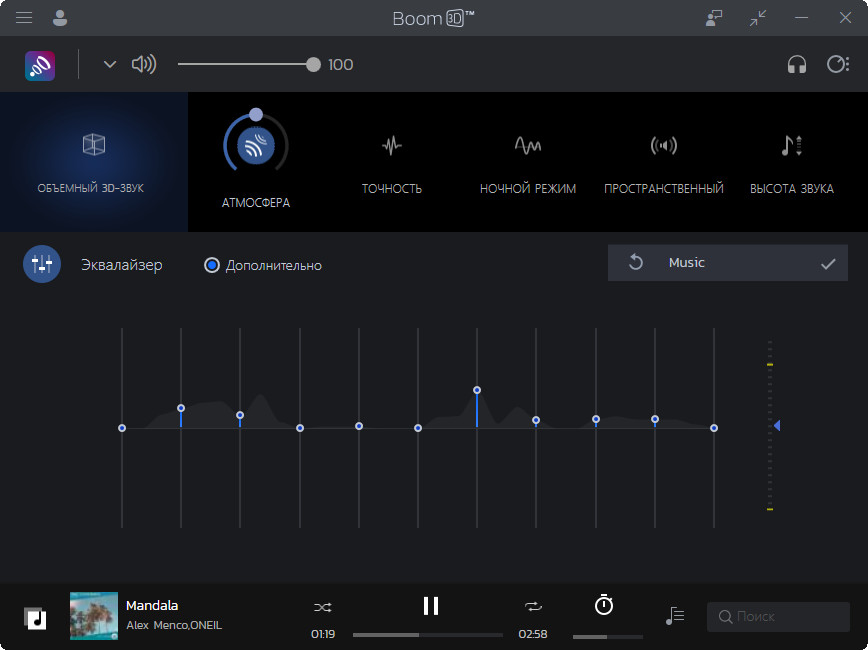Open the hamburger main menu
Screen dimensions: 868x650
tap(24, 18)
